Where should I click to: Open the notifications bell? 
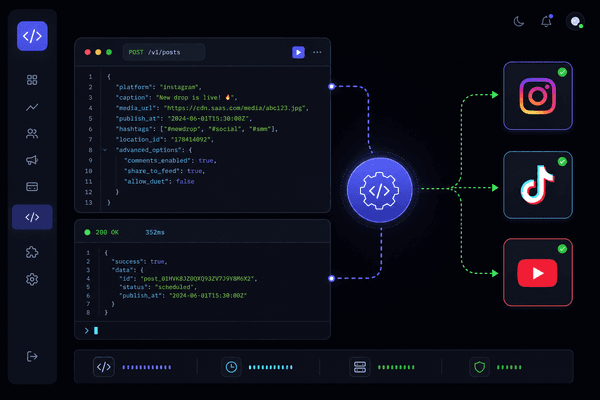546,21
